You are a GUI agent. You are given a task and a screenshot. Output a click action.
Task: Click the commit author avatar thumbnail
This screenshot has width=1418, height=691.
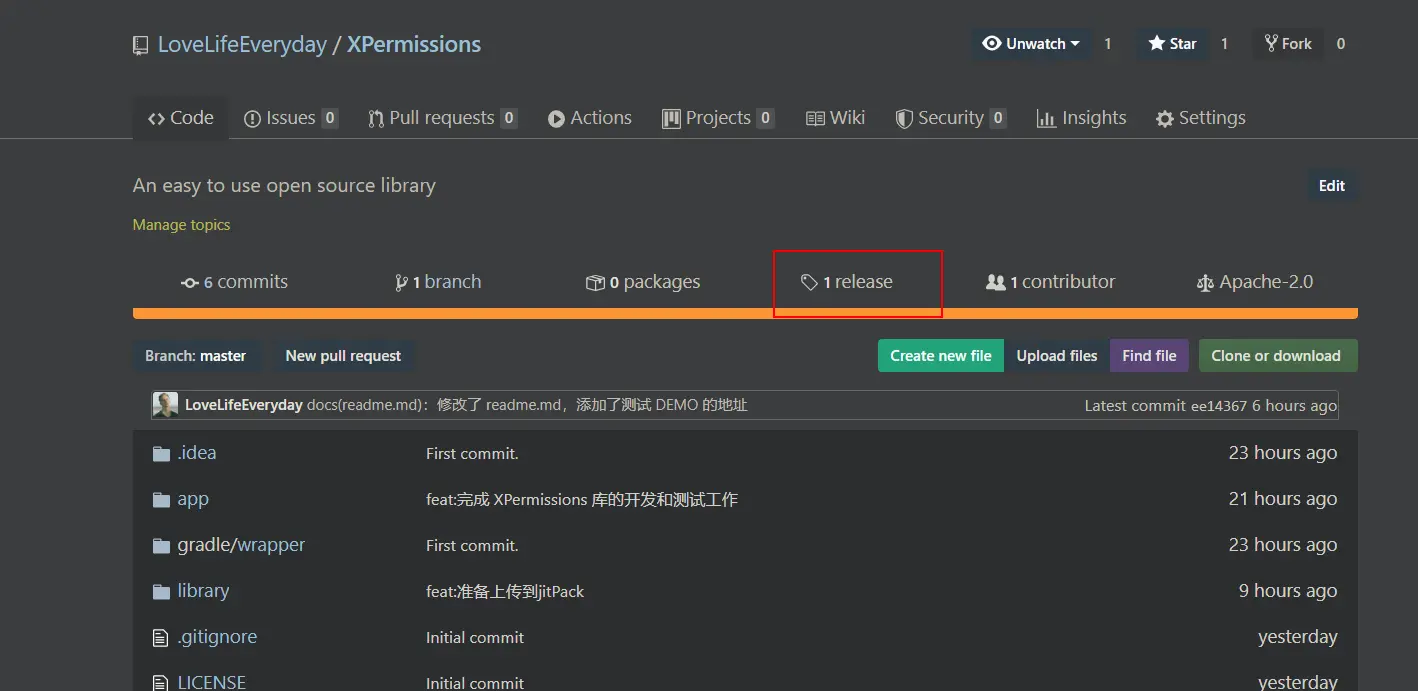165,405
